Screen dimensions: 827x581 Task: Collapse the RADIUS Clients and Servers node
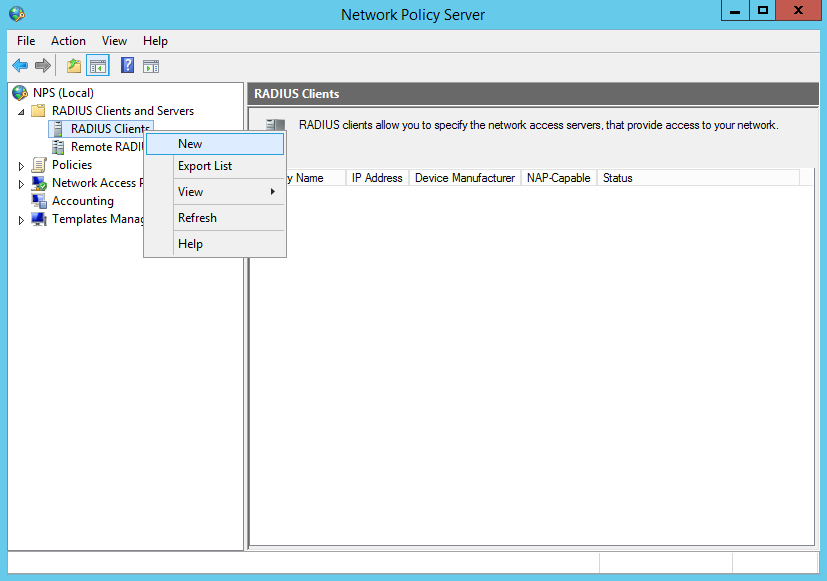coord(22,111)
